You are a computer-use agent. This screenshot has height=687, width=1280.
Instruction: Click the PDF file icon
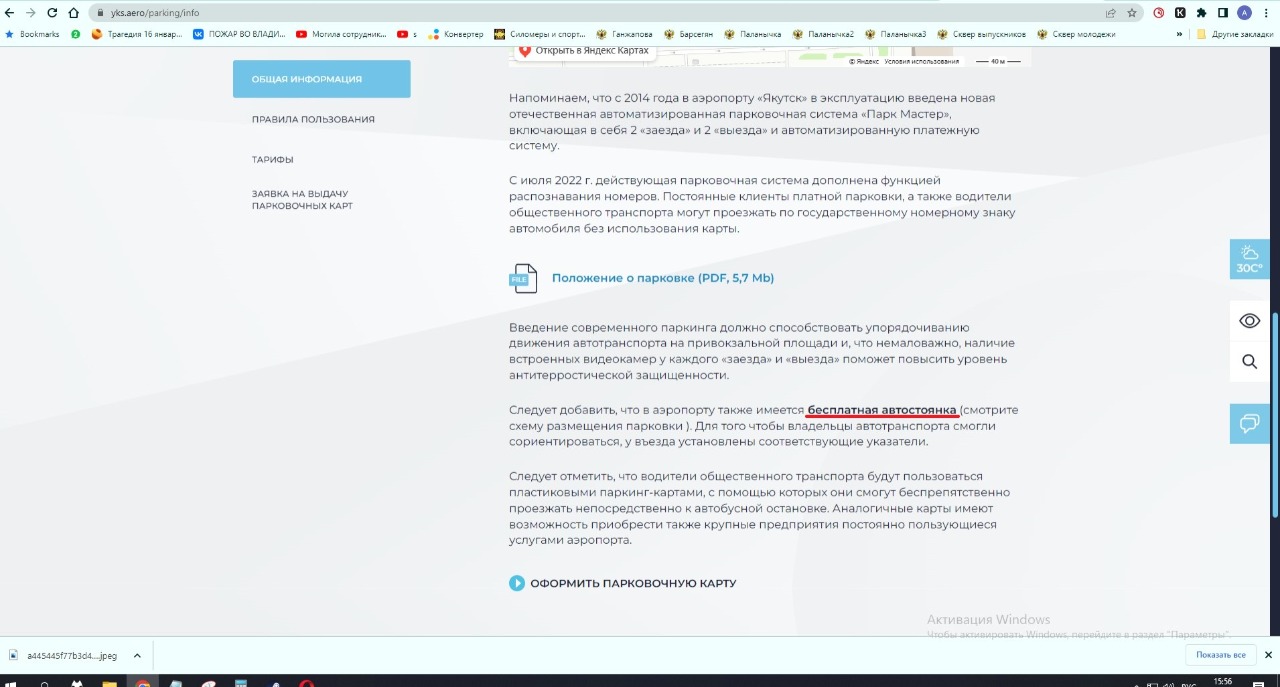(x=523, y=278)
